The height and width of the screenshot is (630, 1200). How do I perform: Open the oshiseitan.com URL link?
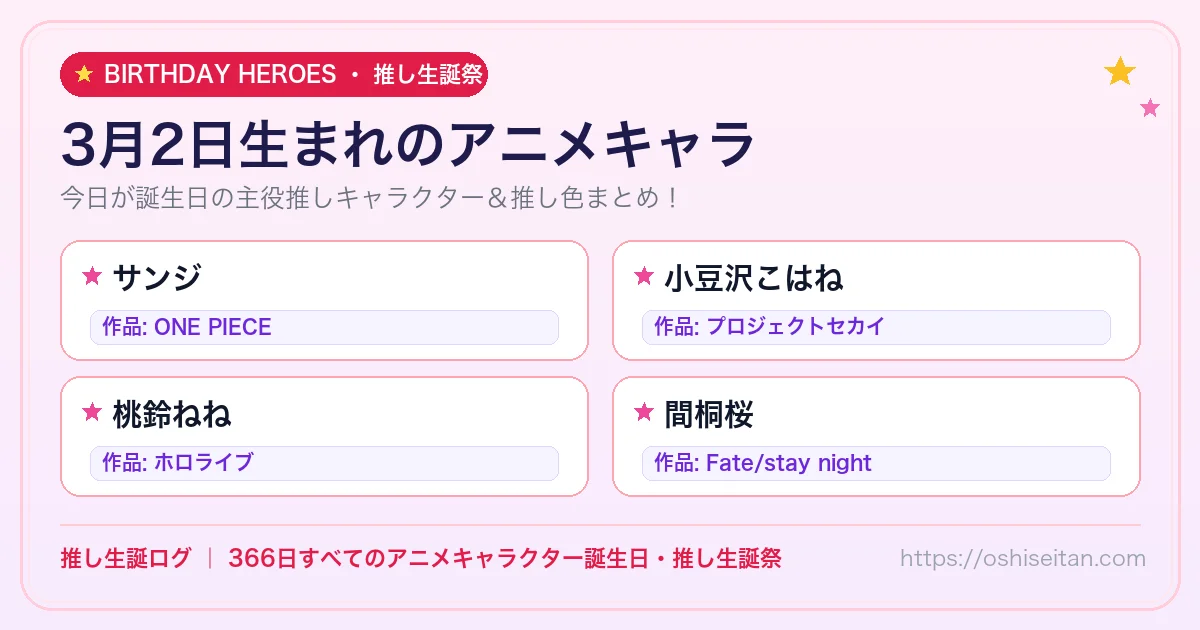pos(1023,559)
